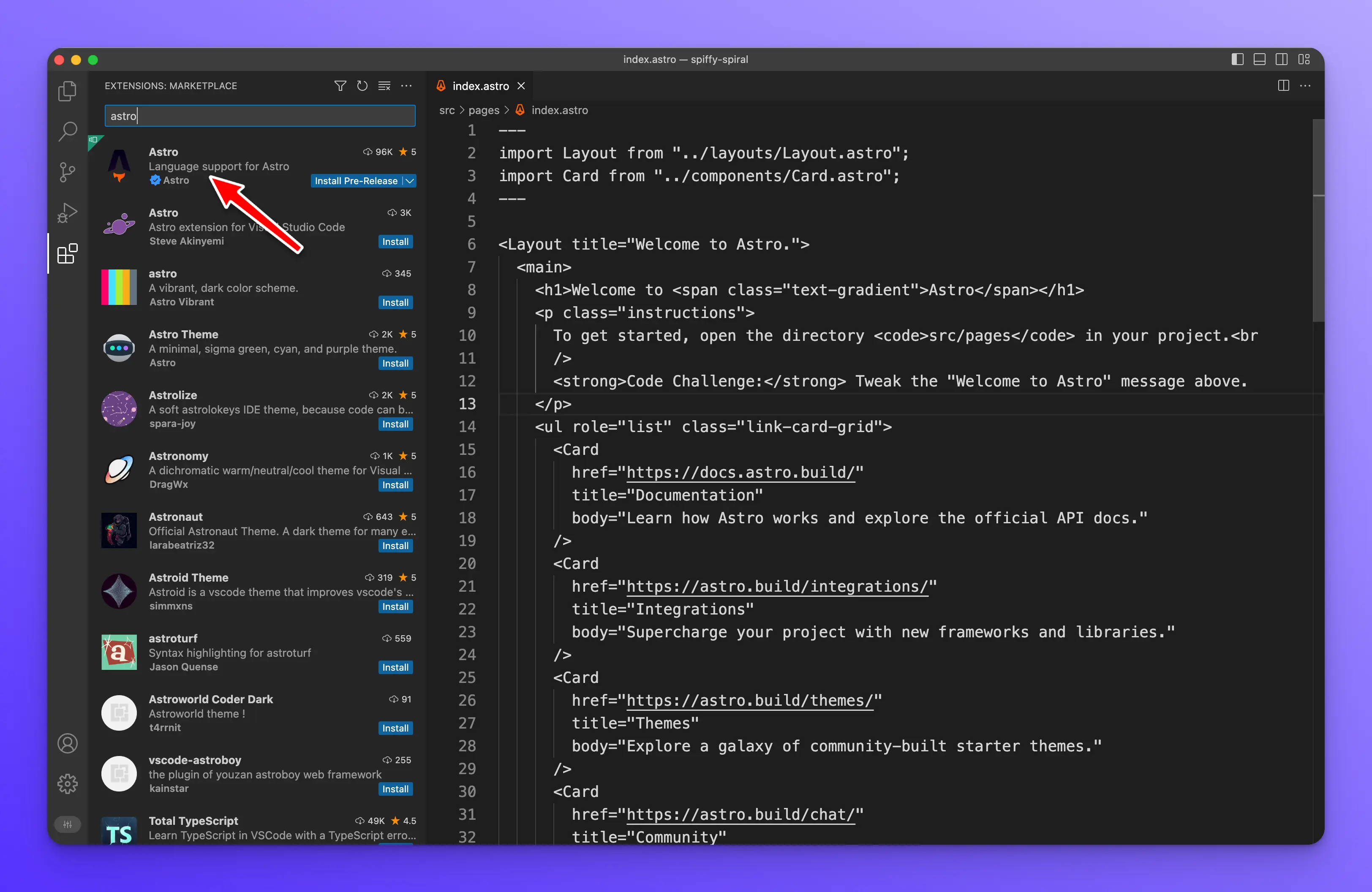Click the Astro Vibrant color bars icon

click(x=119, y=287)
